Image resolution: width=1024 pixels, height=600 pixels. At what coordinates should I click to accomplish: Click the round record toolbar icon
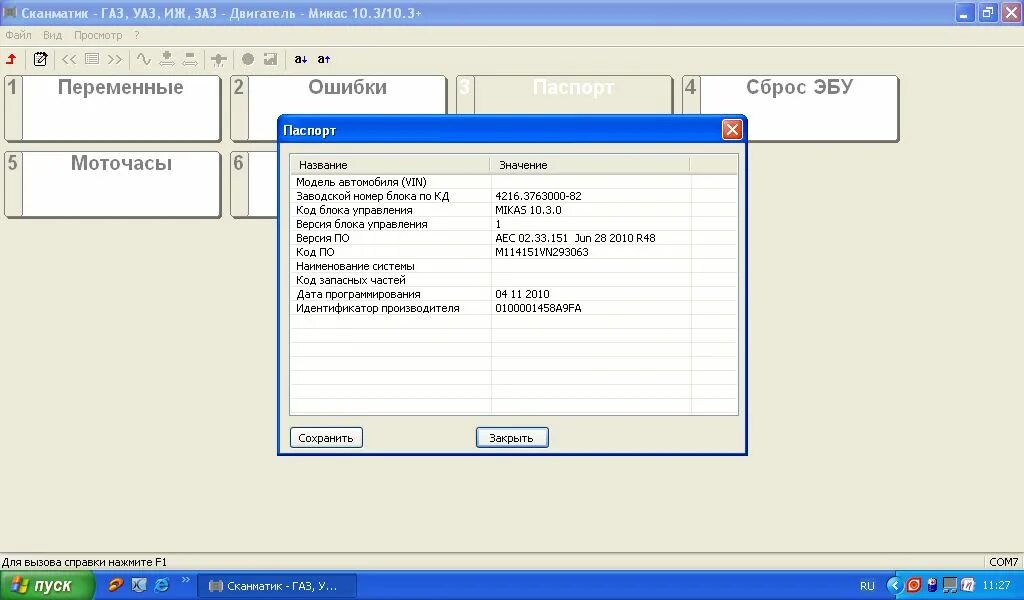[x=248, y=59]
